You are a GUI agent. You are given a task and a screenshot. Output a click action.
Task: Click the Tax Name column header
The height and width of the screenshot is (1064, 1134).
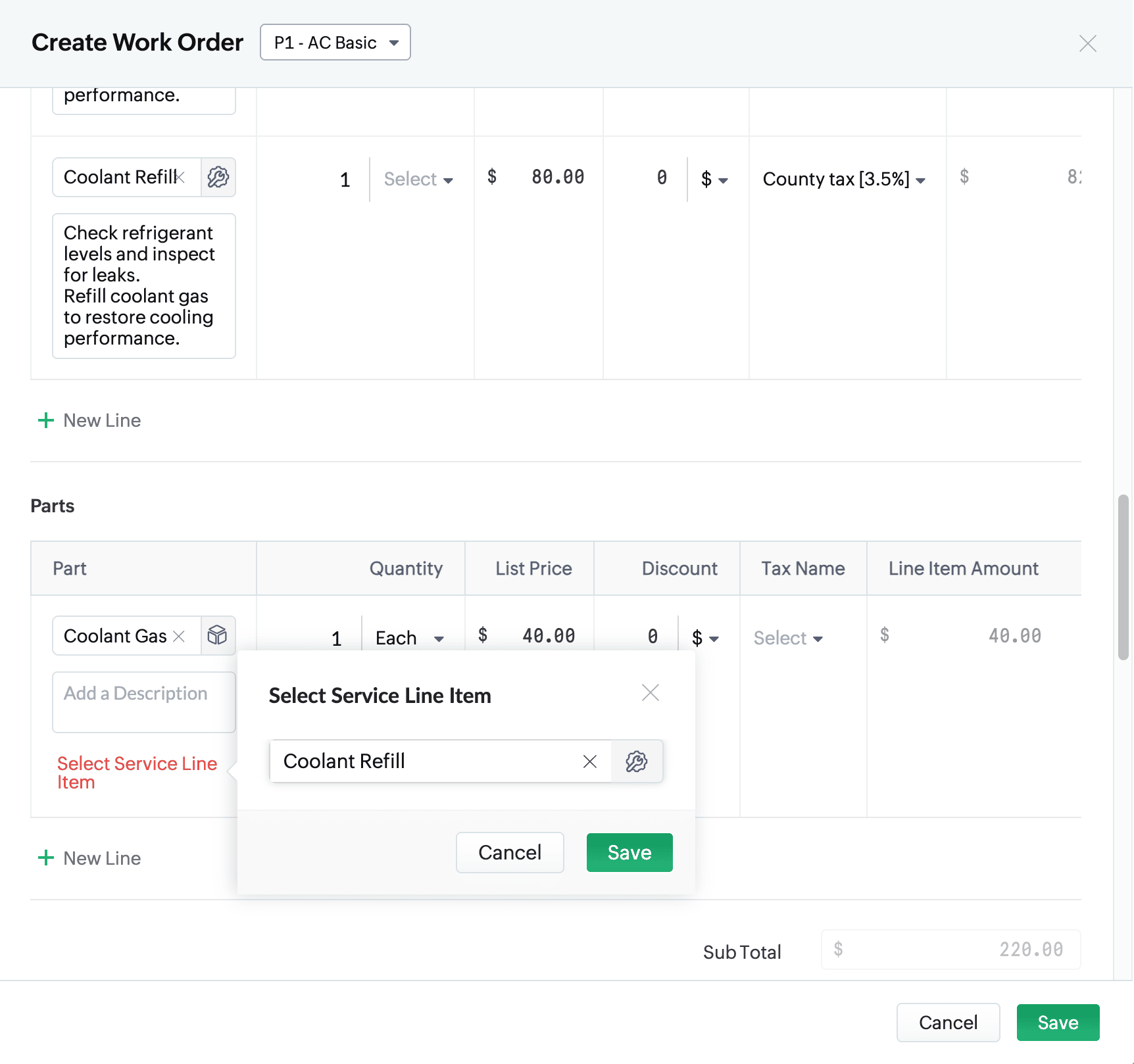[802, 568]
